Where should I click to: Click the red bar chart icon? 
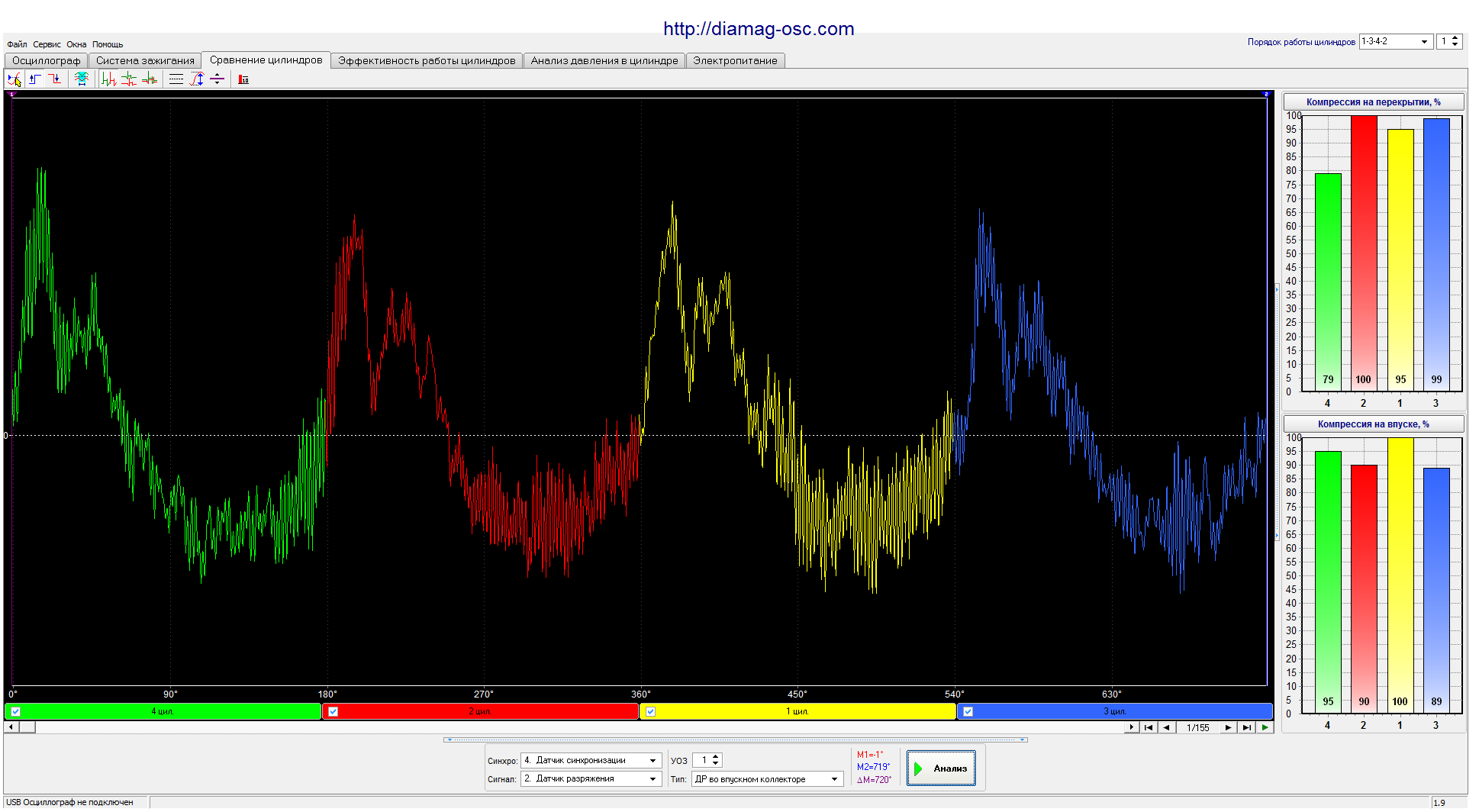(x=243, y=79)
